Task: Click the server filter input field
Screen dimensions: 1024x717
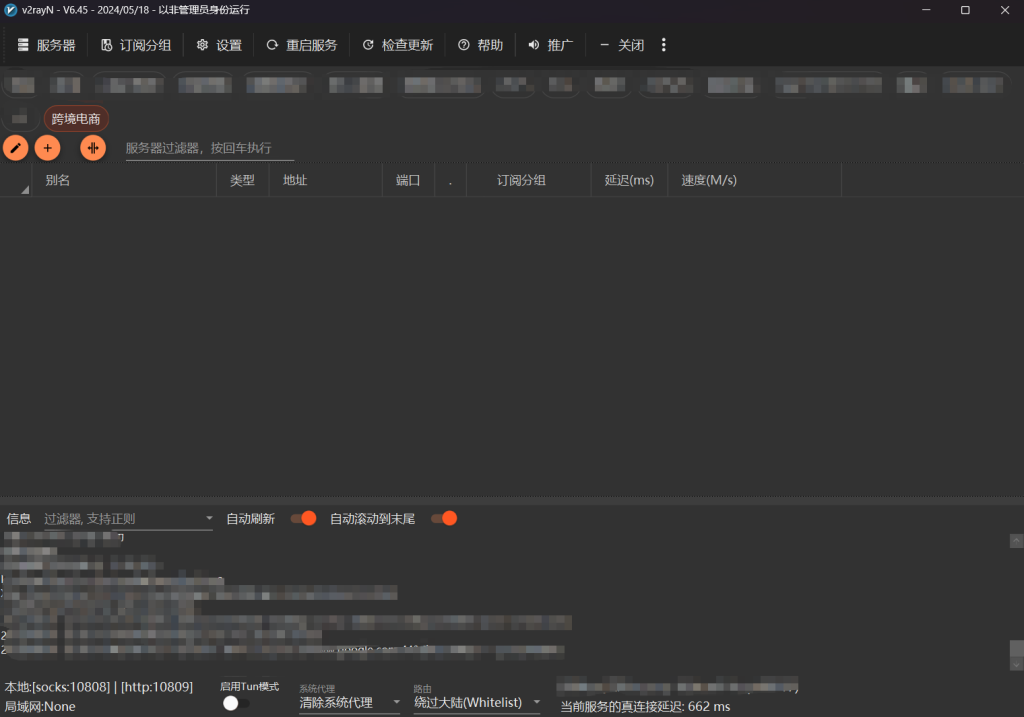Action: point(209,148)
